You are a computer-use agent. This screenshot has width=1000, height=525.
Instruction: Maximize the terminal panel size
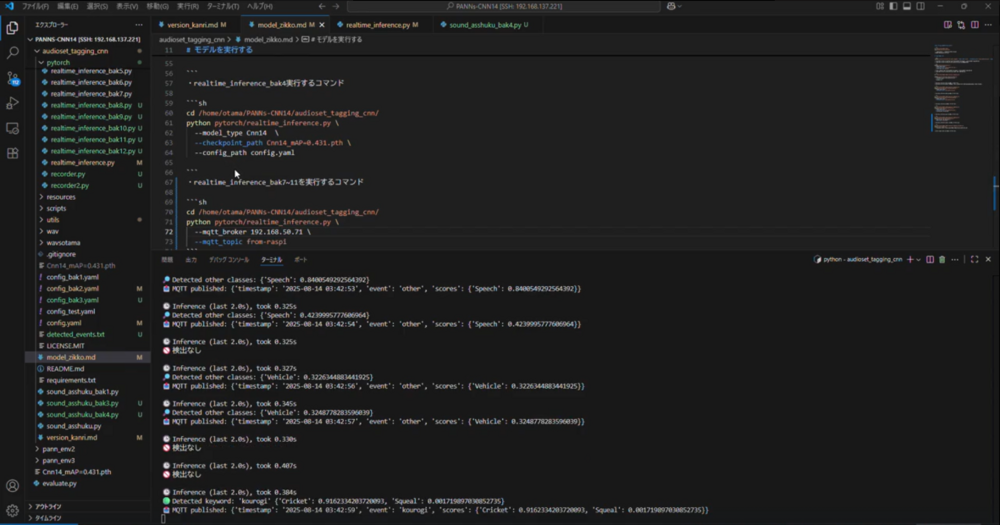(x=974, y=260)
